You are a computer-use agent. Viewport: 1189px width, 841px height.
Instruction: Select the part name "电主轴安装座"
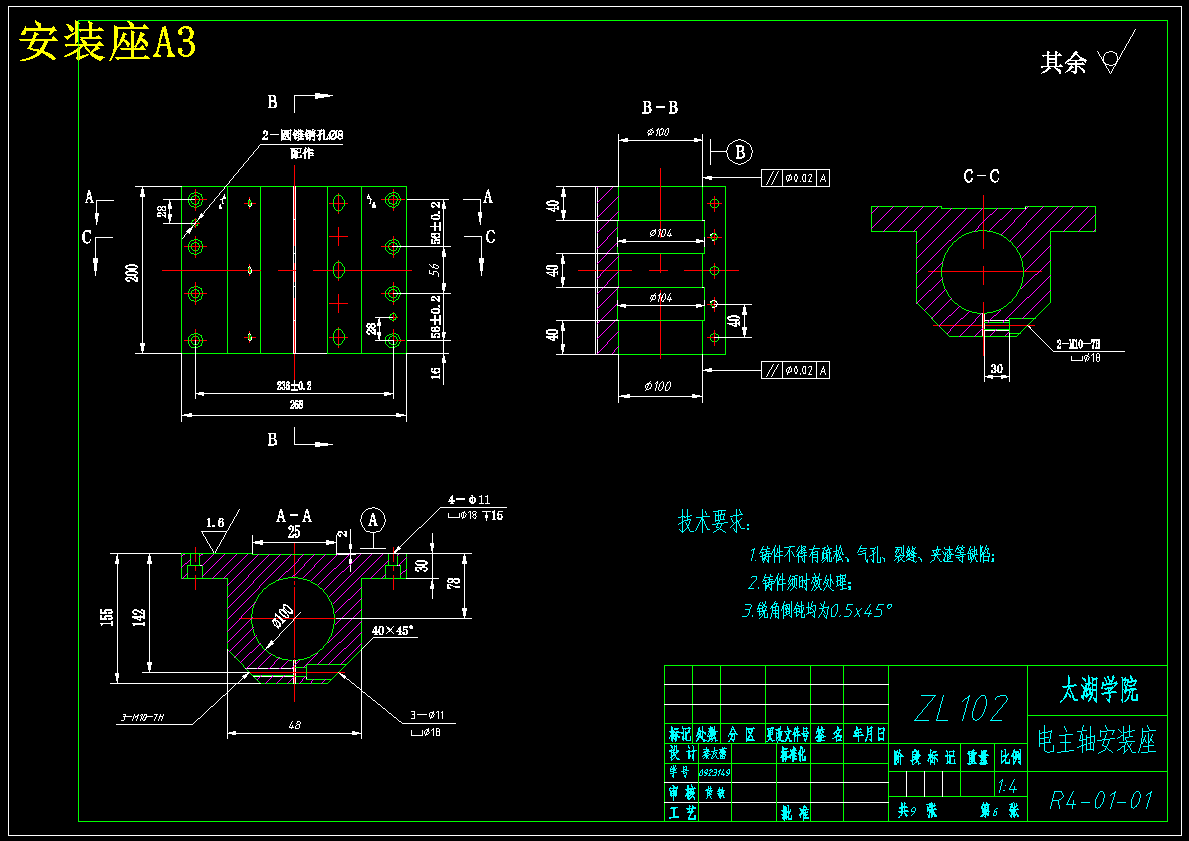click(x=1096, y=740)
